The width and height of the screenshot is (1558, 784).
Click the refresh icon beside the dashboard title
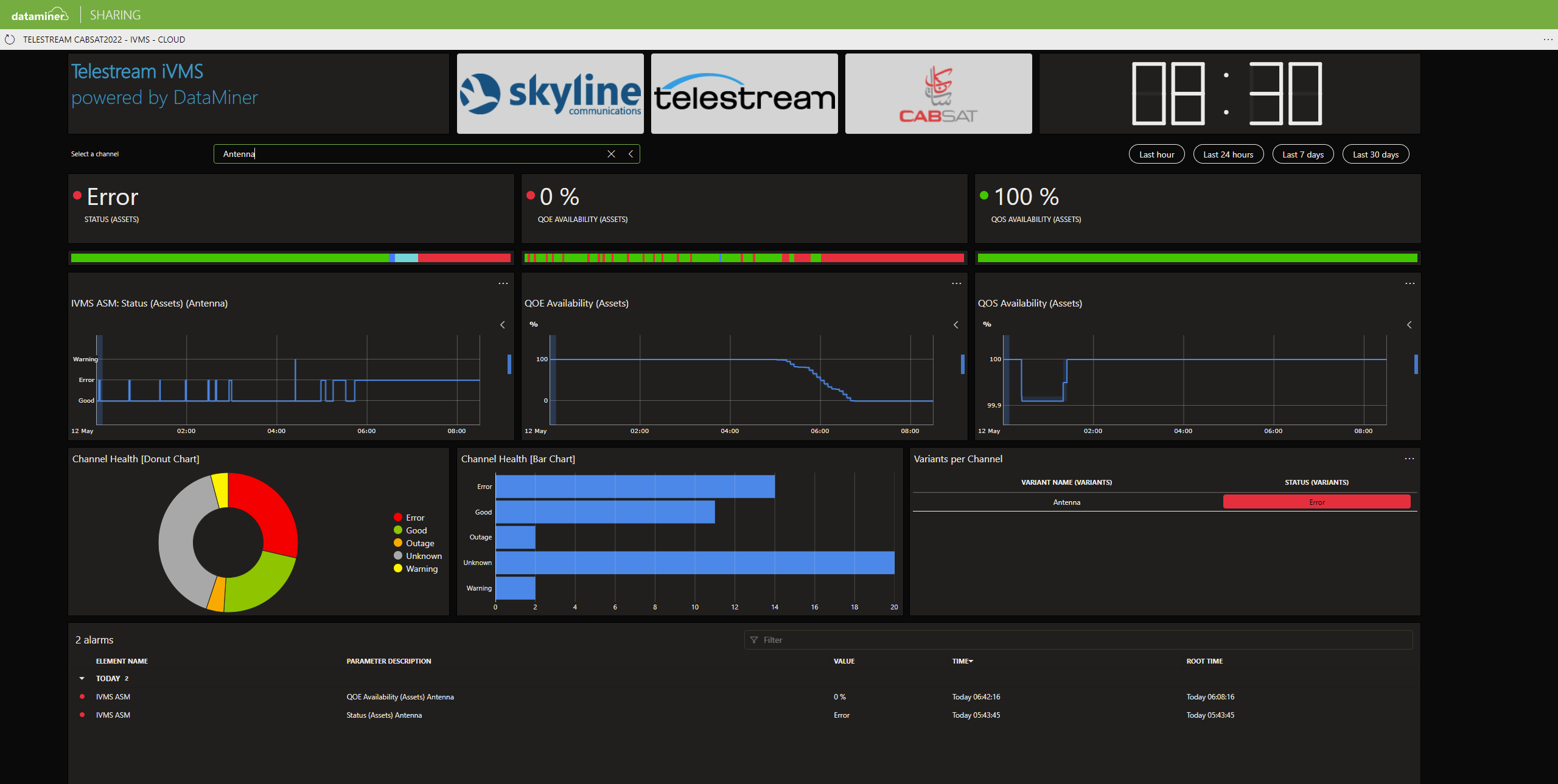pyautogui.click(x=10, y=40)
